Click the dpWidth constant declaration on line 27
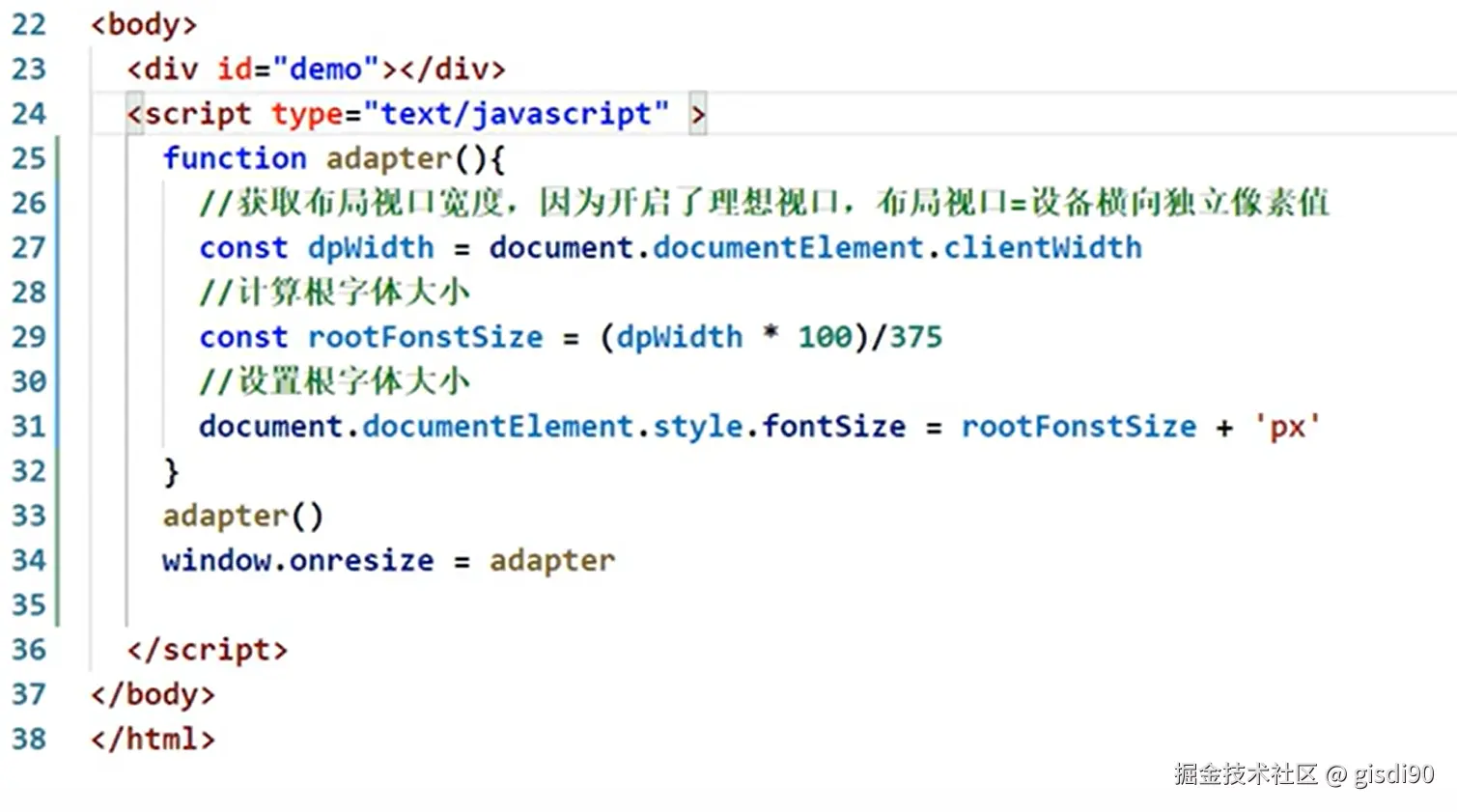1457x812 pixels. (x=371, y=248)
